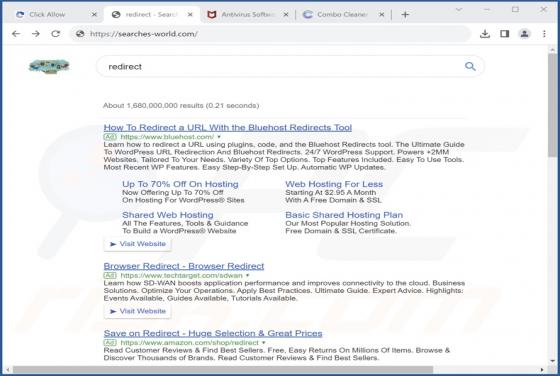Open the browser three-dot menu

tap(544, 34)
